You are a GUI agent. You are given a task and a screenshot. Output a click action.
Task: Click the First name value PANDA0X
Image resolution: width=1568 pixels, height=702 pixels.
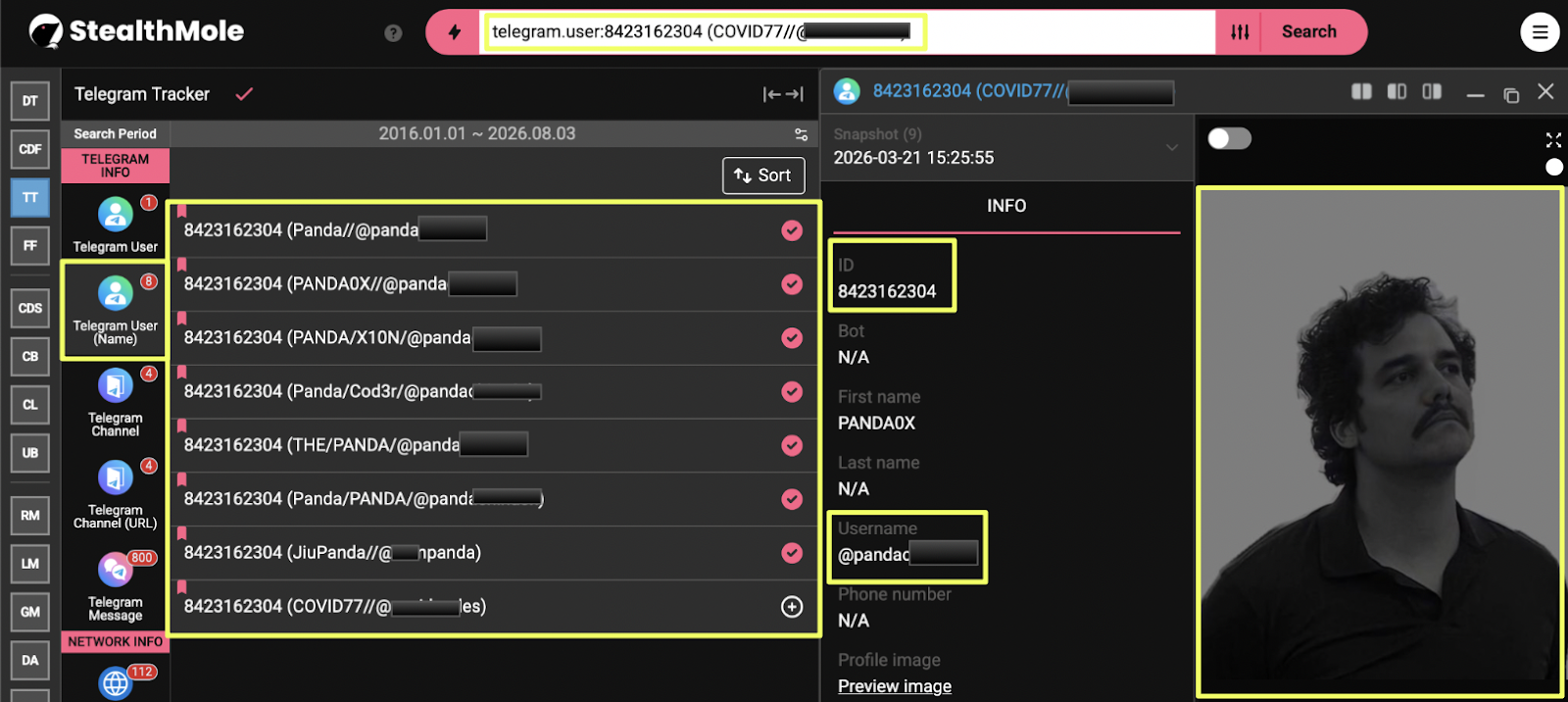876,424
